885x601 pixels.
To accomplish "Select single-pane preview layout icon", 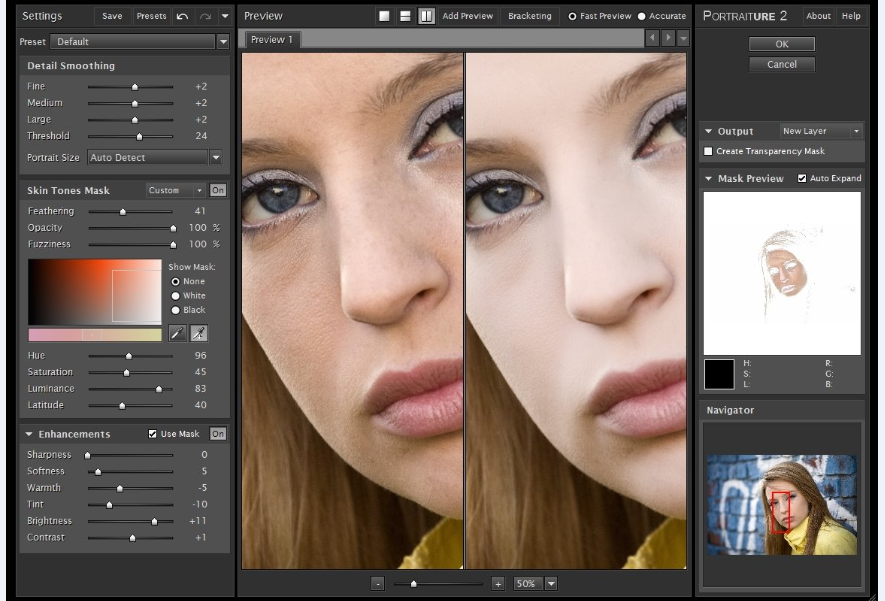I will [384, 16].
